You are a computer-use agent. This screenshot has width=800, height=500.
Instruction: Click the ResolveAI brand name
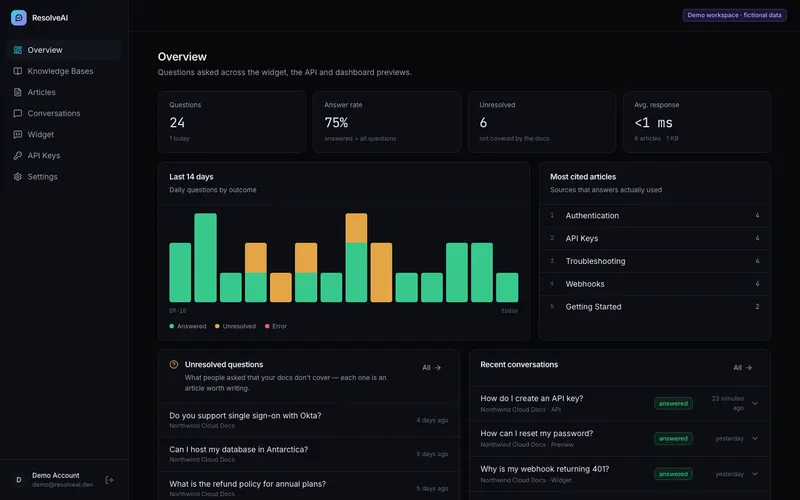pos(50,18)
